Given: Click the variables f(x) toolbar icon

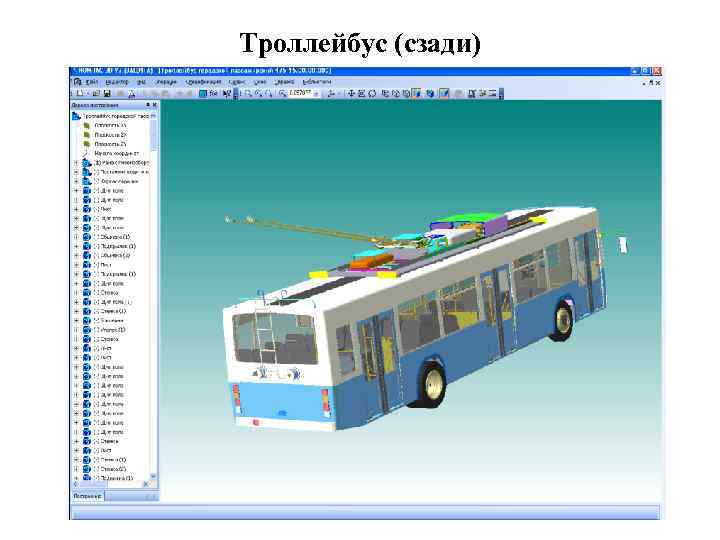Looking at the screenshot, I should point(214,94).
